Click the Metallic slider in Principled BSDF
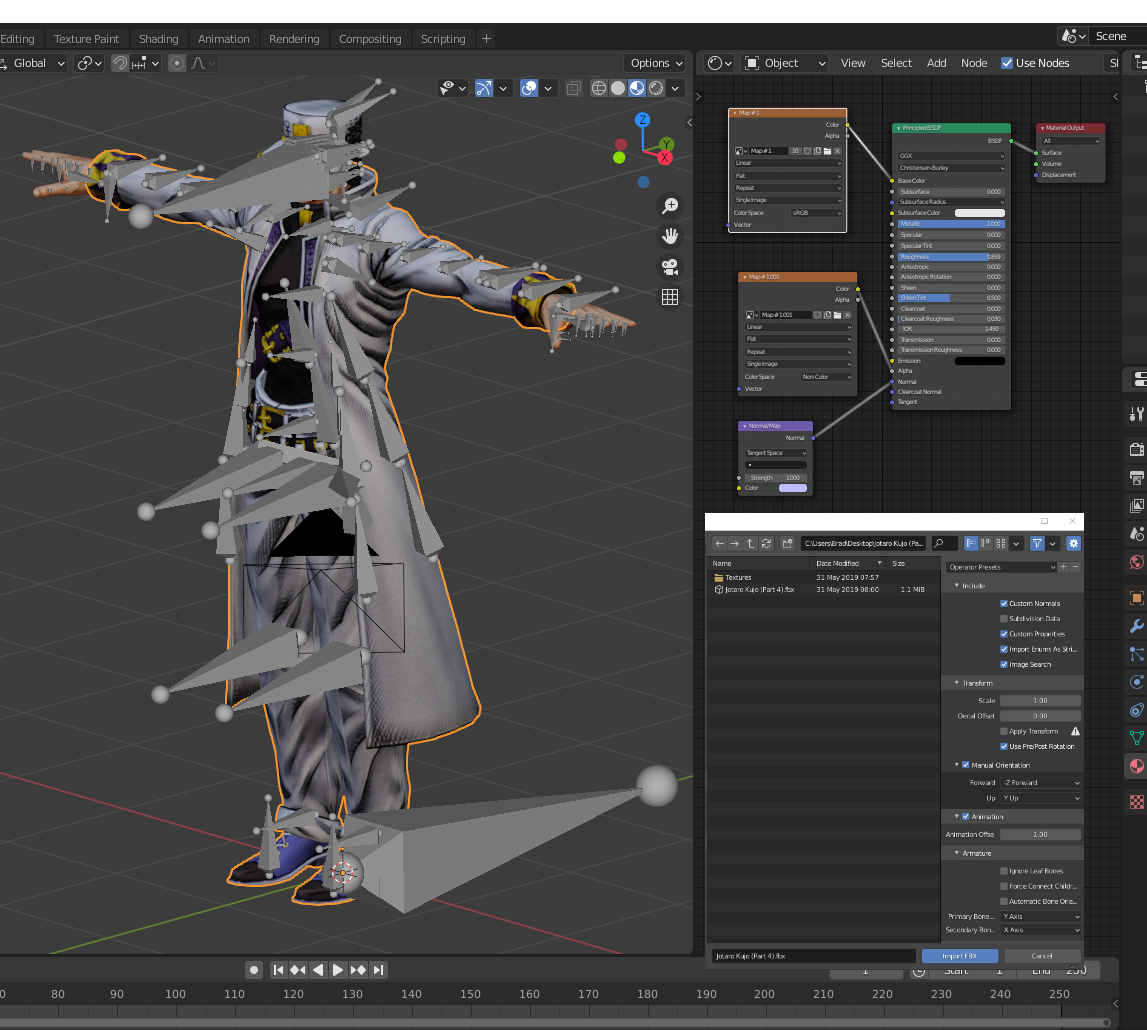 coord(950,224)
